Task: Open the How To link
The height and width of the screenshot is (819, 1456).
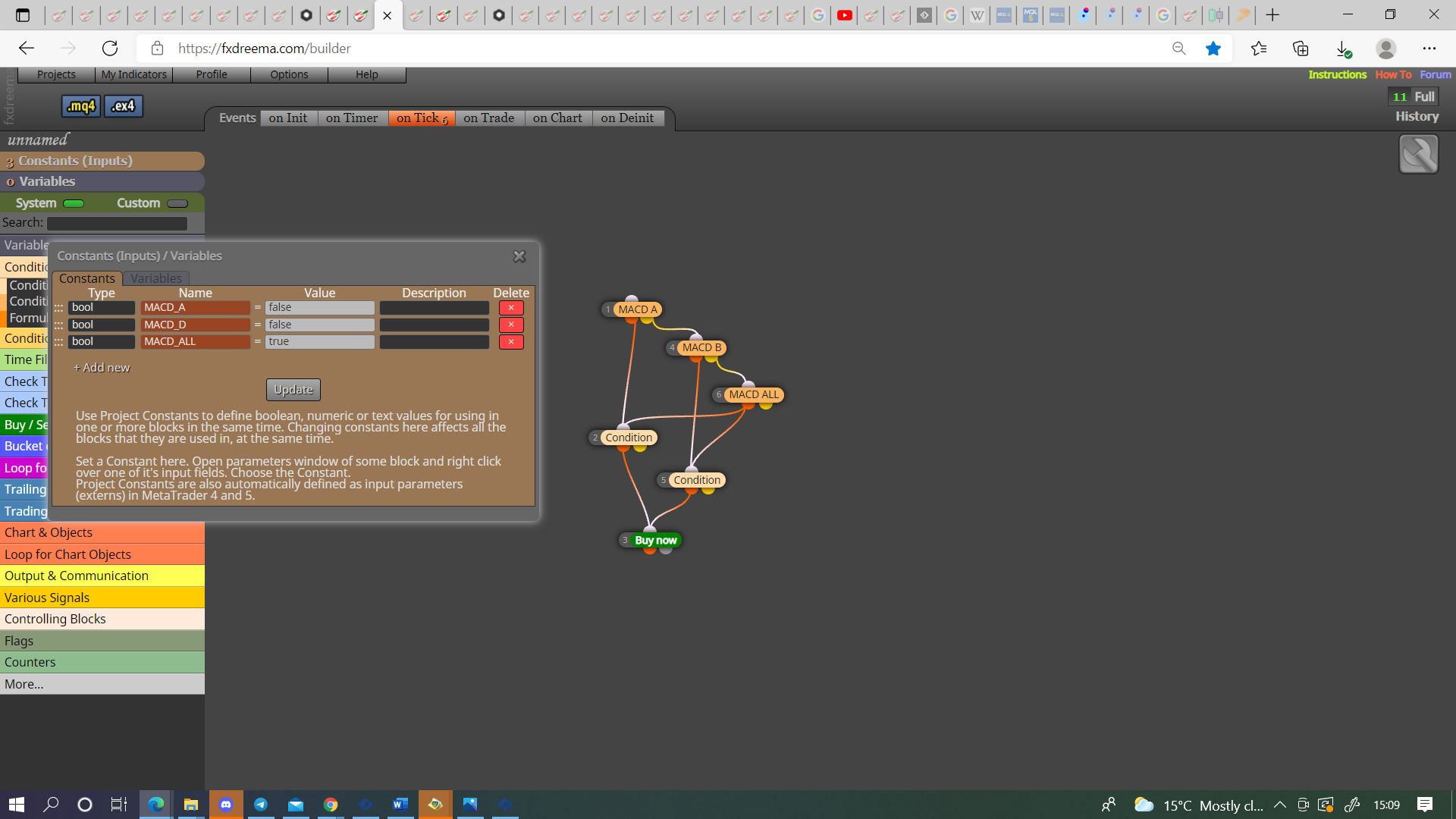Action: [1393, 74]
